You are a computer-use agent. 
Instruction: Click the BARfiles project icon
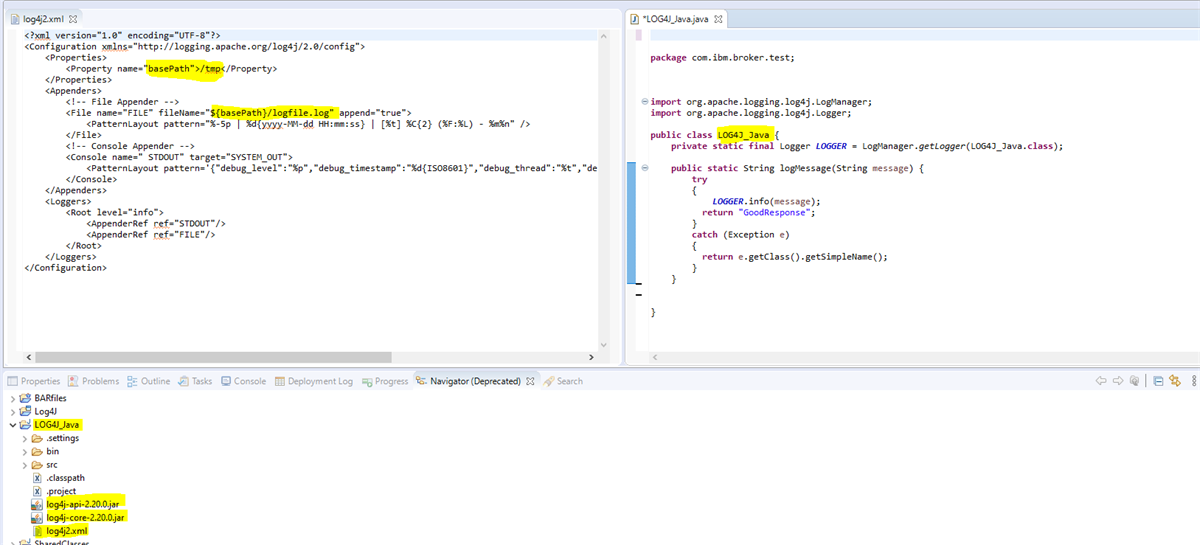pos(26,398)
